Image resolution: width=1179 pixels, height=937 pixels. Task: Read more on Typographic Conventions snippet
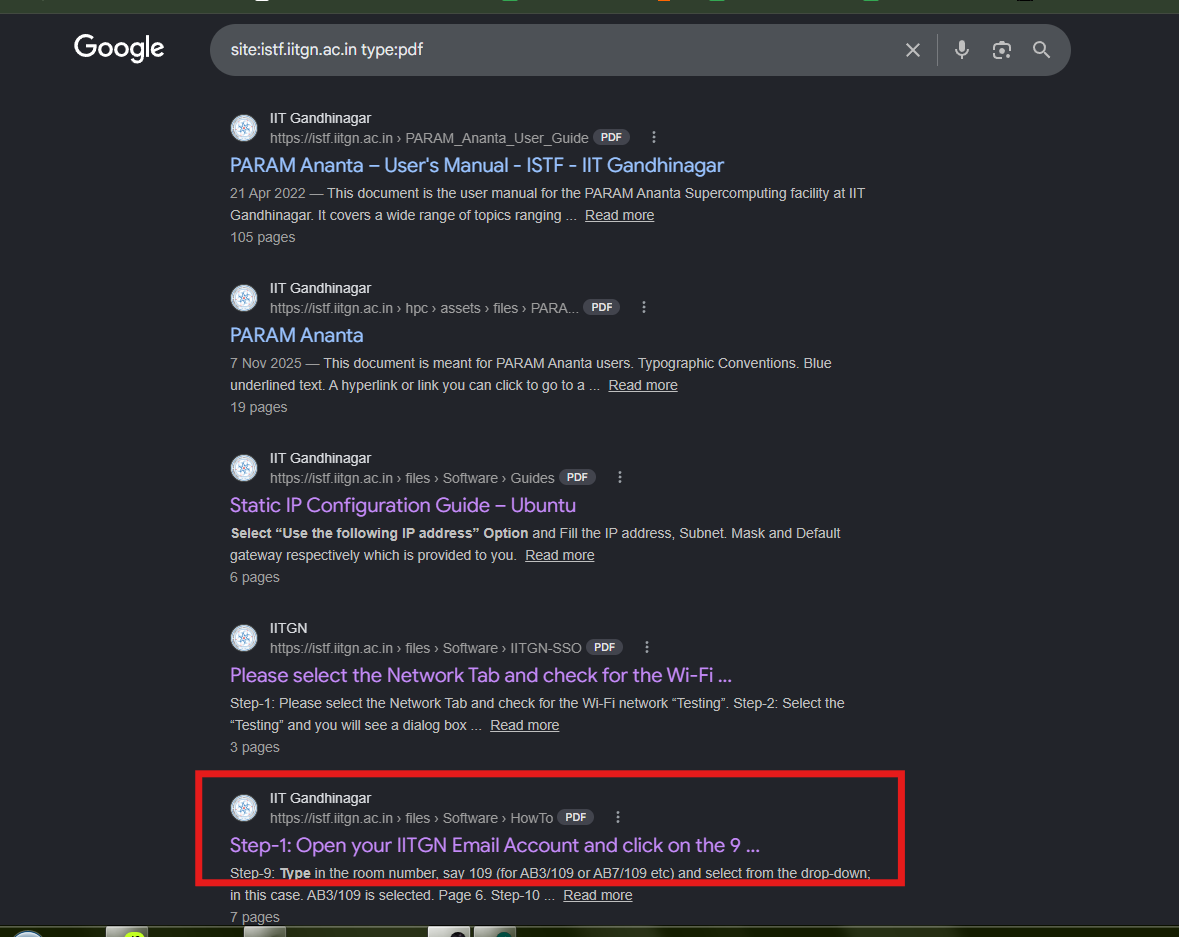pos(643,385)
